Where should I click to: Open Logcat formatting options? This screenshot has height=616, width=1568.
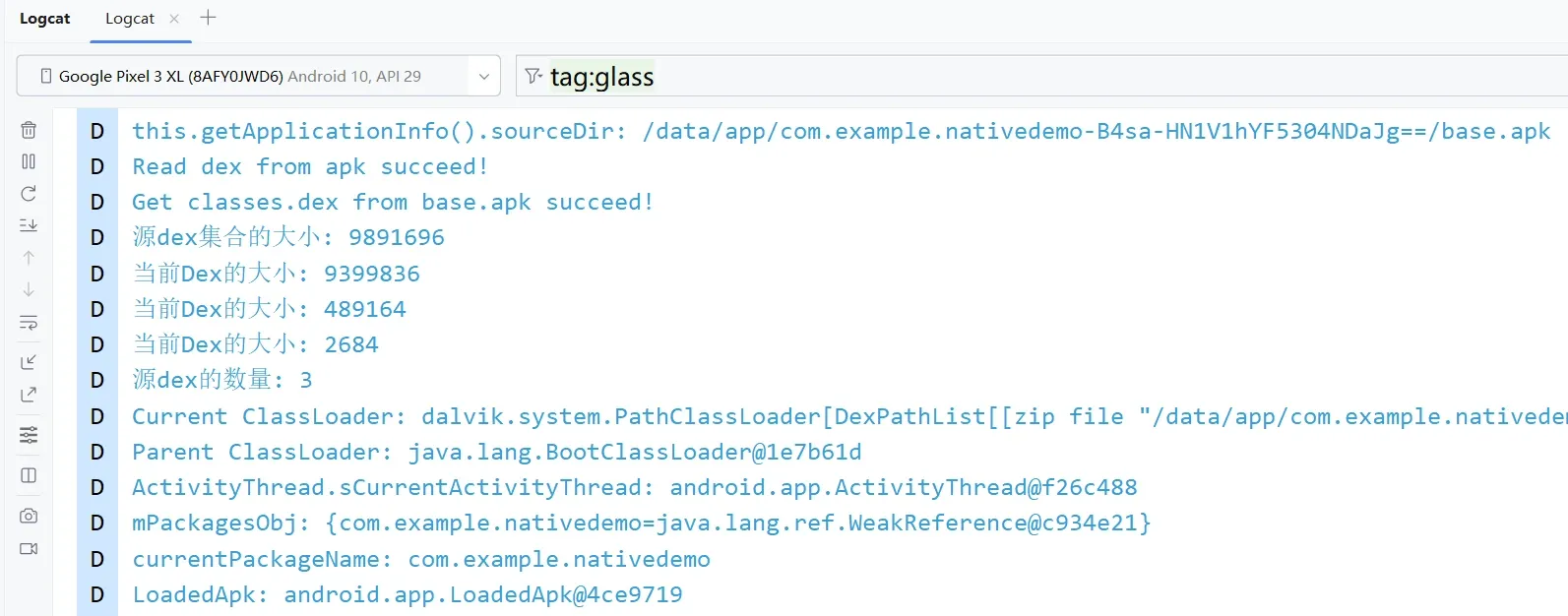coord(29,435)
